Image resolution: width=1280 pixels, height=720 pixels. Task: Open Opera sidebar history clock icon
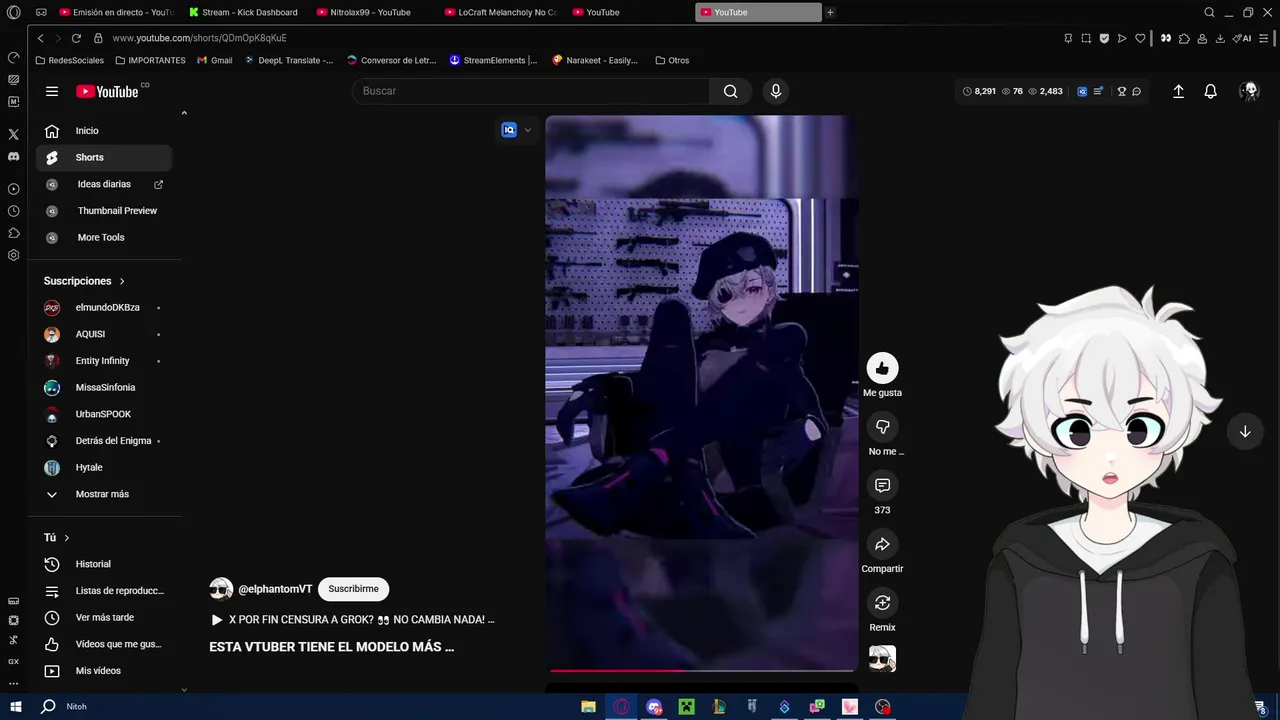click(13, 211)
